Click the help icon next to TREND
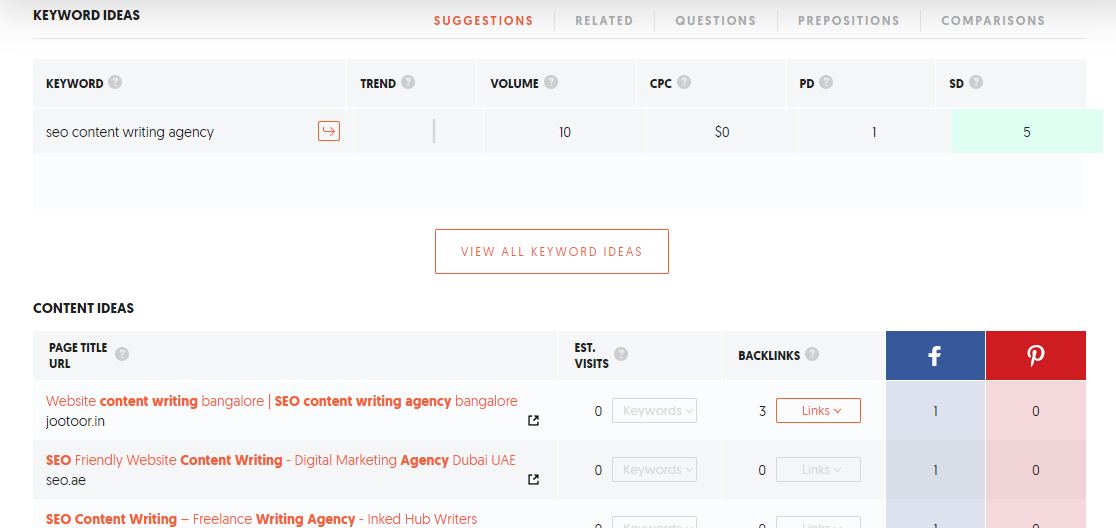 408,83
